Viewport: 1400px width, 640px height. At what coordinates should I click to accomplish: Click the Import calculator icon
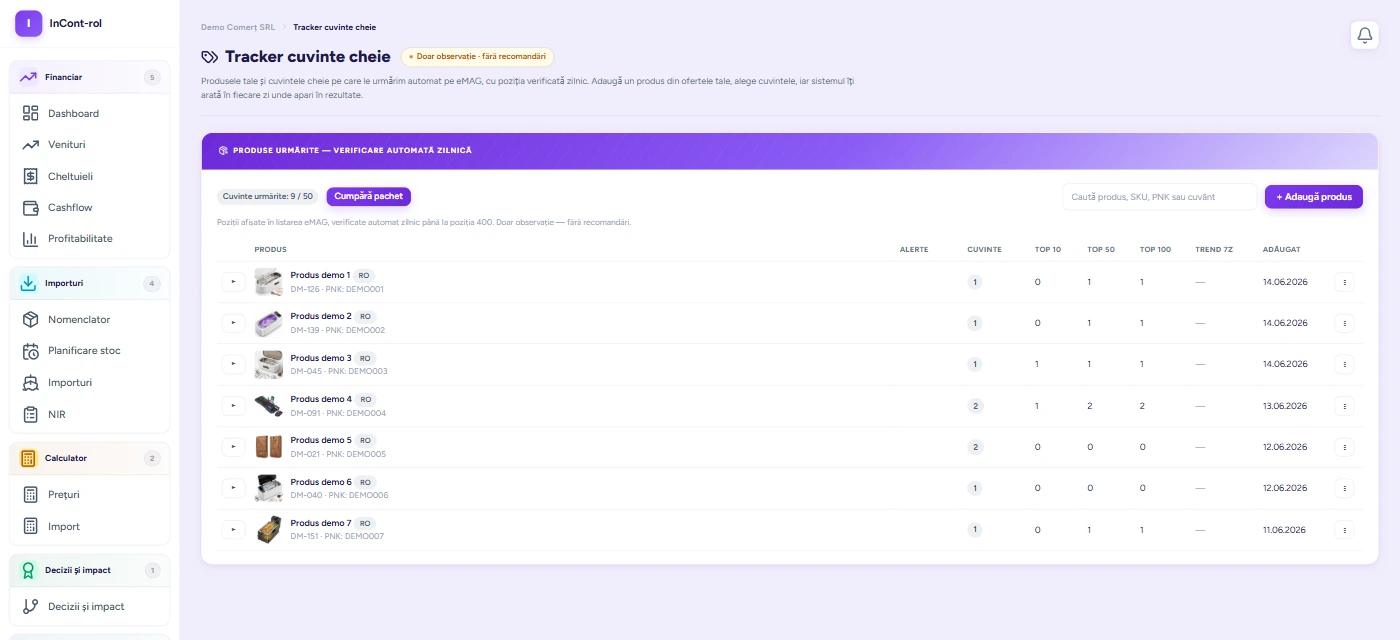[30, 526]
